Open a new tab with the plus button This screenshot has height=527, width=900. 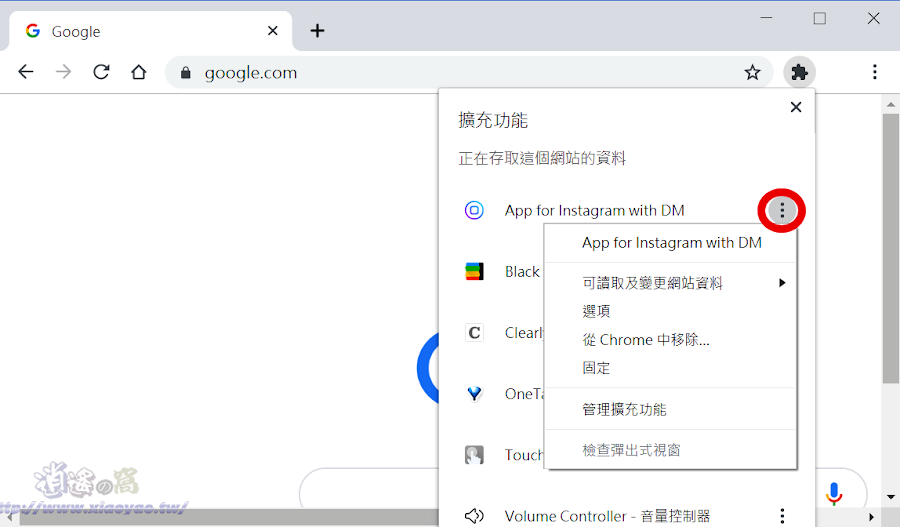317,30
